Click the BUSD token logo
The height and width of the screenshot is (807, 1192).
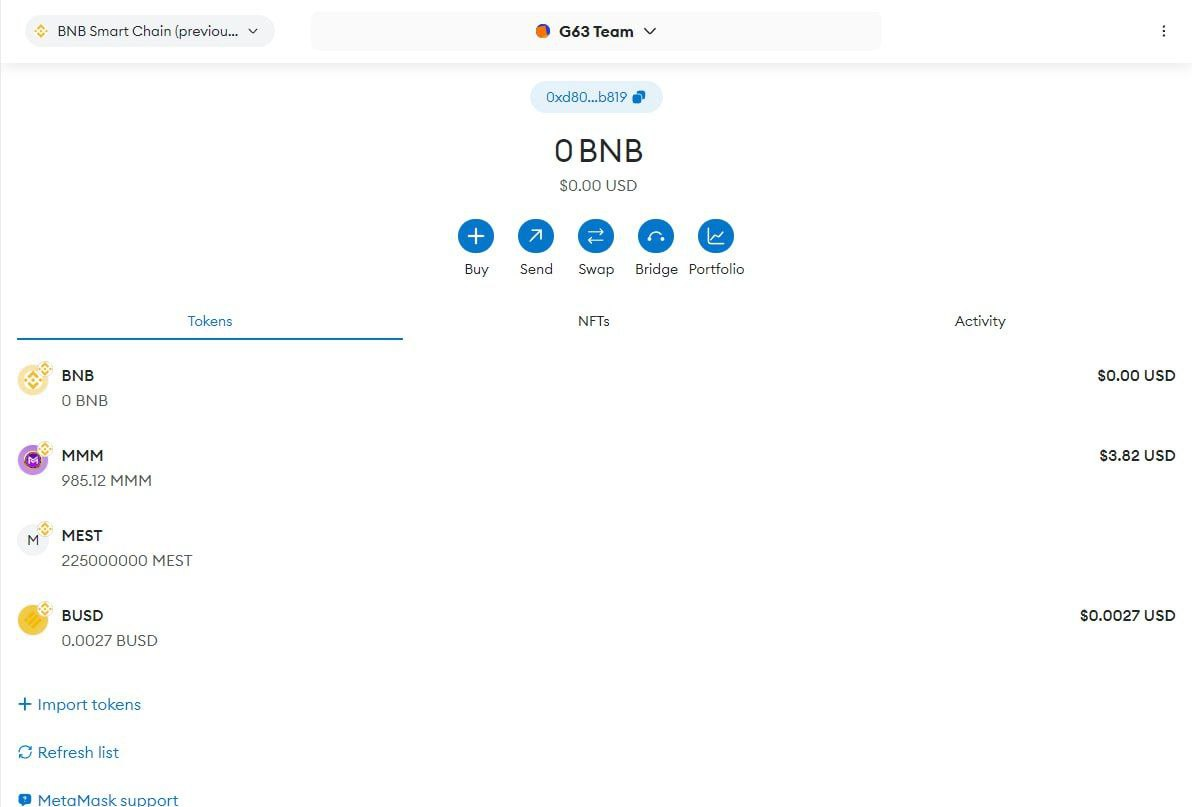pyautogui.click(x=33, y=619)
